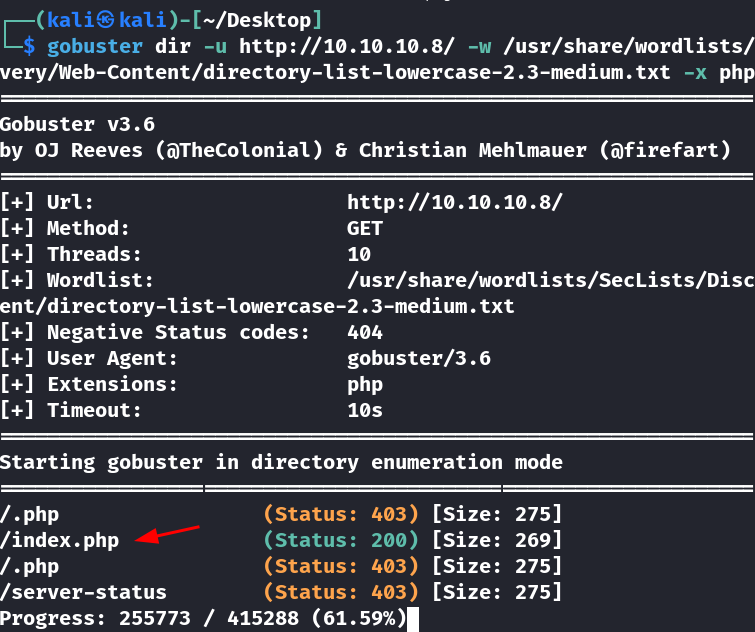This screenshot has width=755, height=632.
Task: Click the Kali skull icon in prompt
Action: tap(105, 20)
